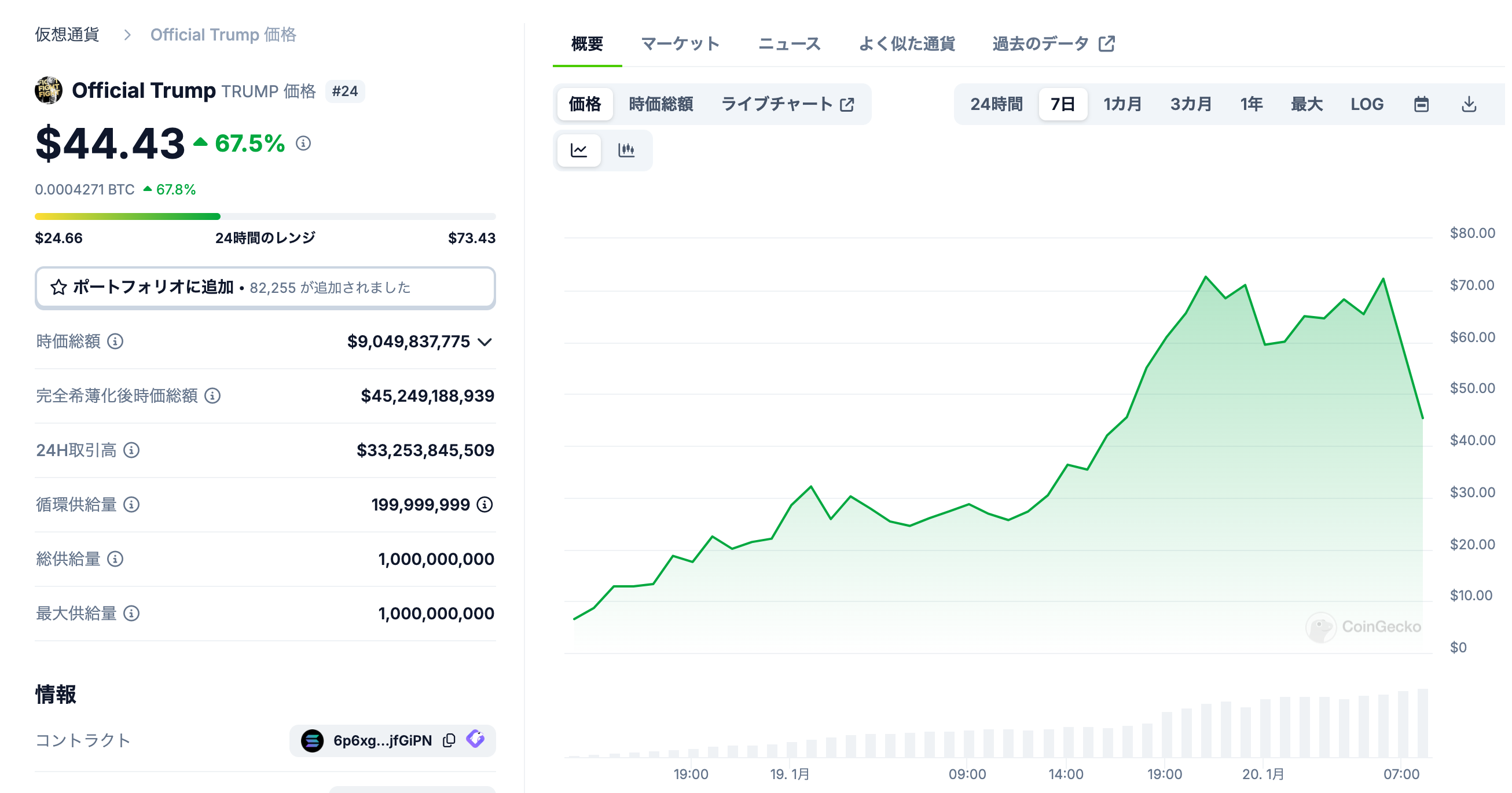Screen dimensions: 1512x793
Task: Click the 24時間のレンジ progress bar
Action: pos(265,216)
